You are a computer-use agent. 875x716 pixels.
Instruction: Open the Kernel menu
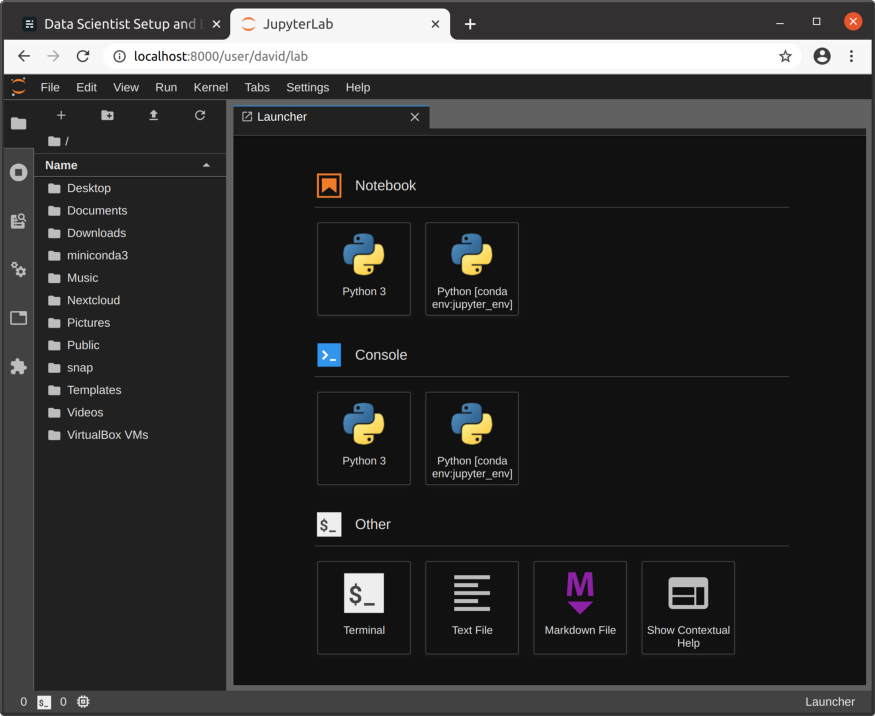coord(210,87)
